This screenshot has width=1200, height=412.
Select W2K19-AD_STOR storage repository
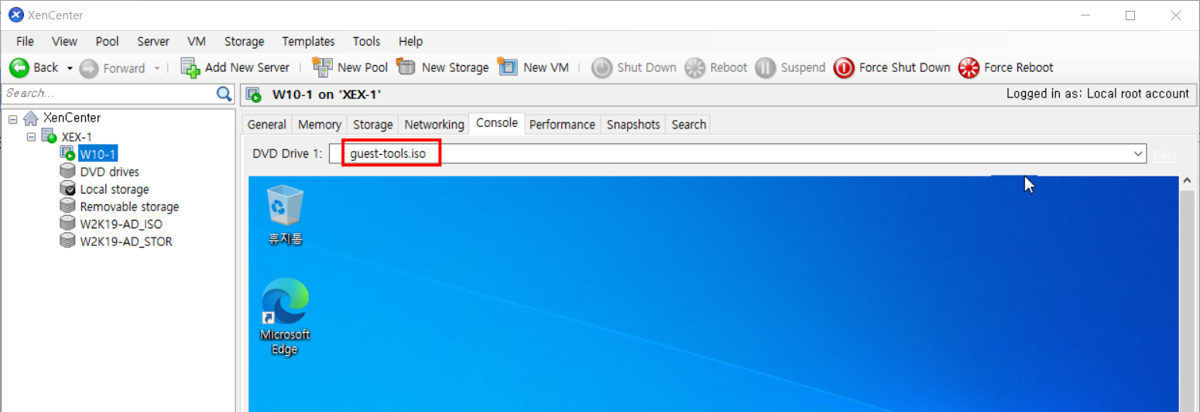[x=126, y=242]
